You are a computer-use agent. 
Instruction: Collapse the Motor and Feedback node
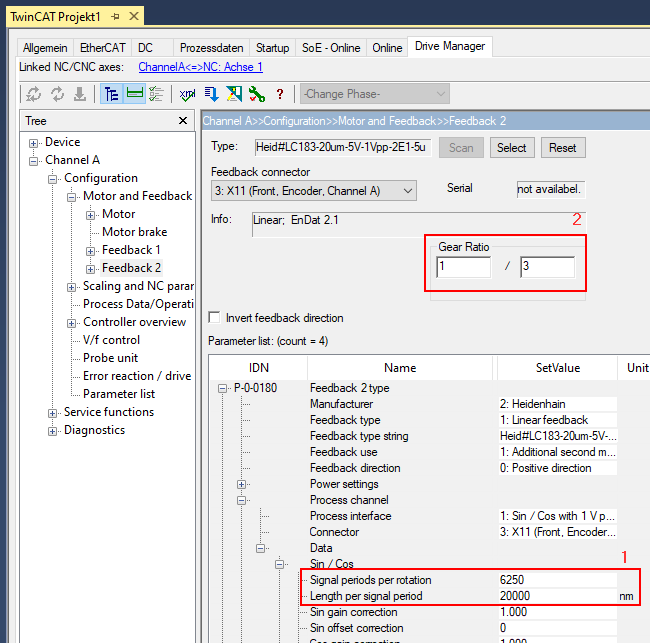pyautogui.click(x=71, y=197)
